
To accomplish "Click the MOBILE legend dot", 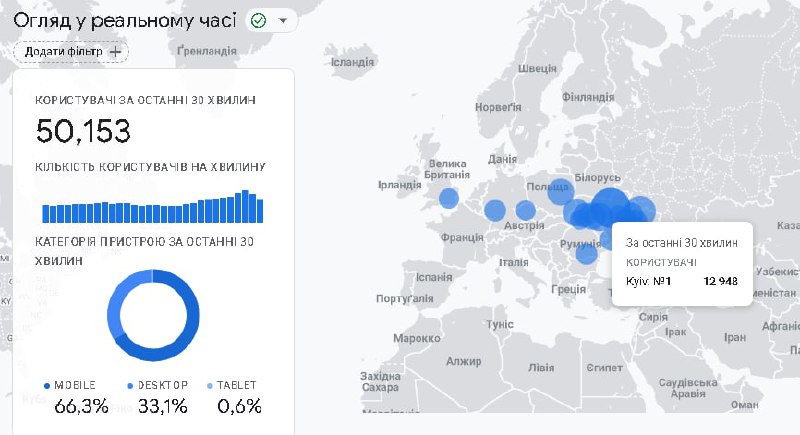I will tap(47, 385).
